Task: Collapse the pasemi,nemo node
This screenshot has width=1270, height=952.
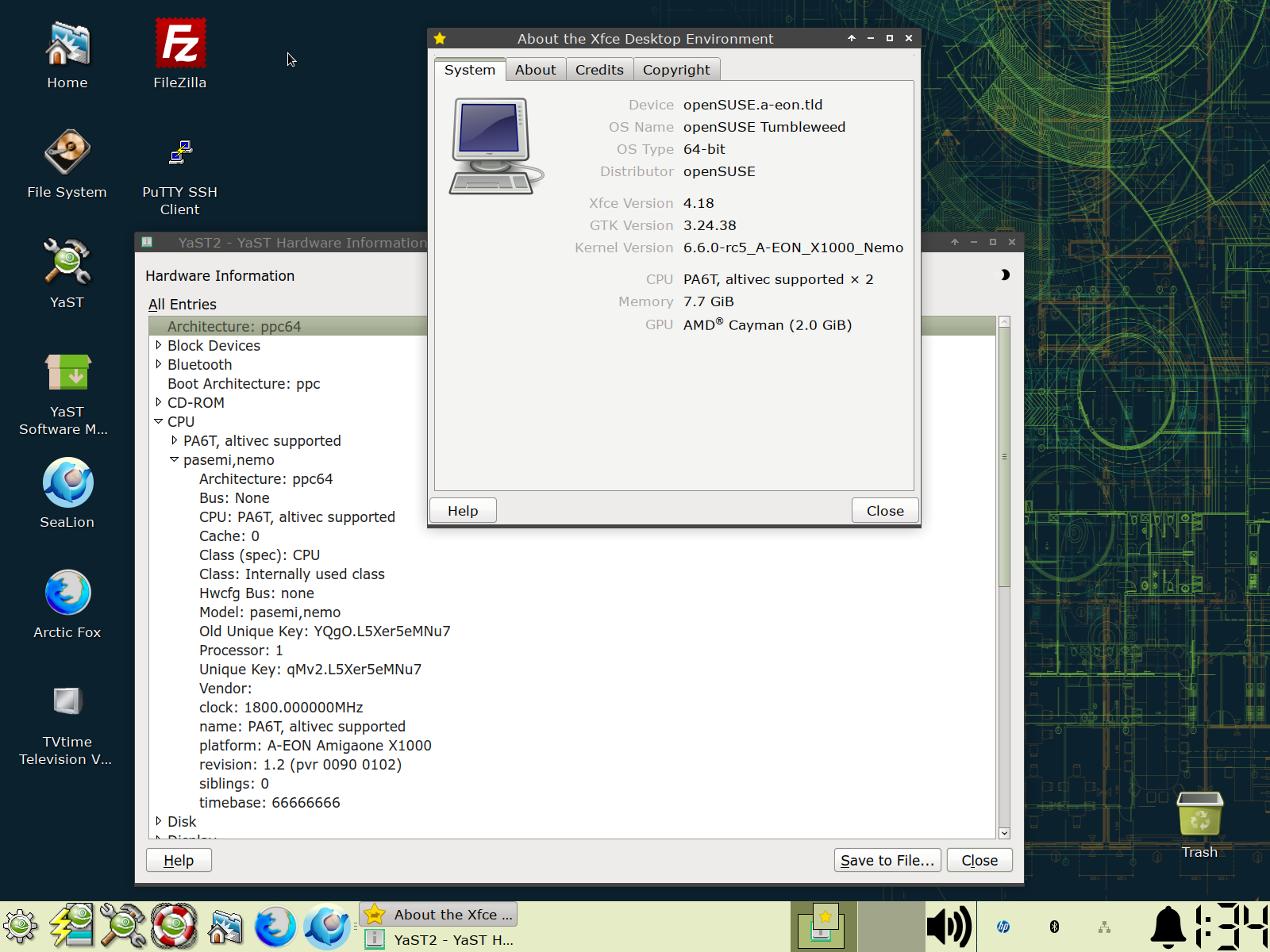Action: tap(175, 459)
